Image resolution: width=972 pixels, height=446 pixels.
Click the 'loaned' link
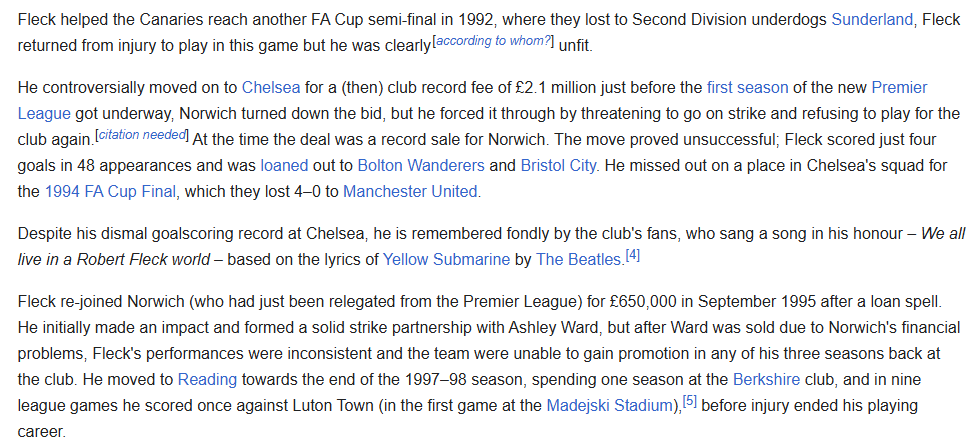284,166
